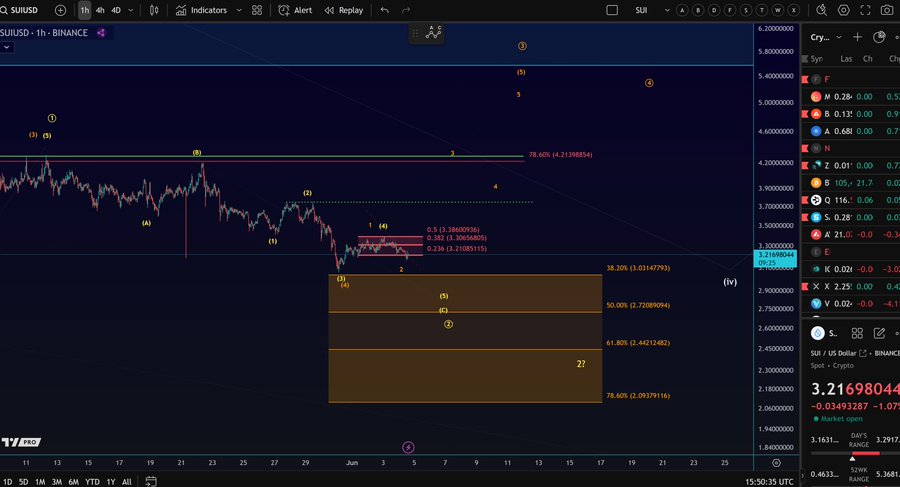Create a new Alert
This screenshot has width=900, height=487.
(295, 10)
